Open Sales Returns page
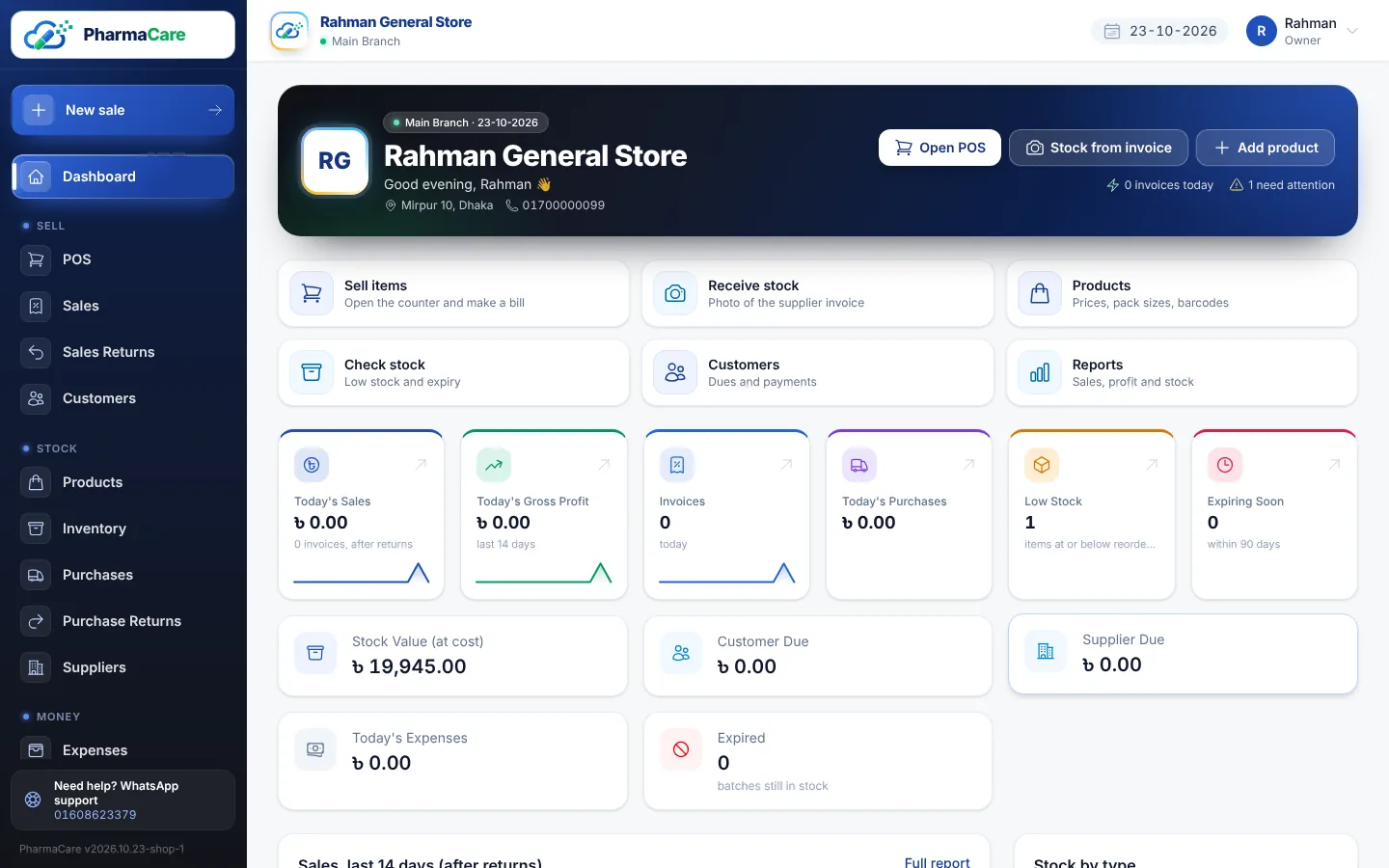This screenshot has height=868, width=1389. (123, 352)
